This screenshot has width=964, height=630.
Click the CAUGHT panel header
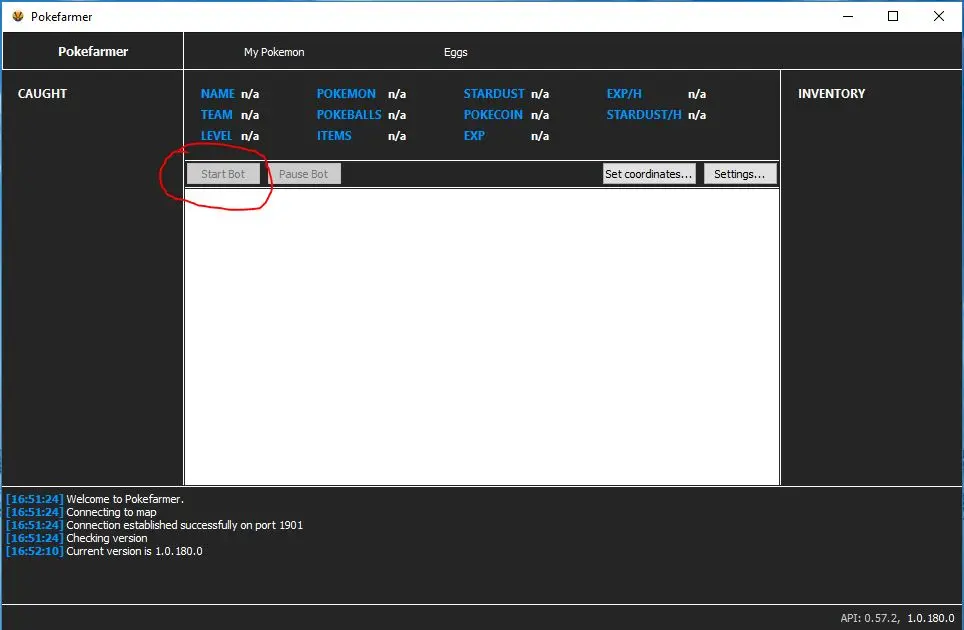point(42,94)
